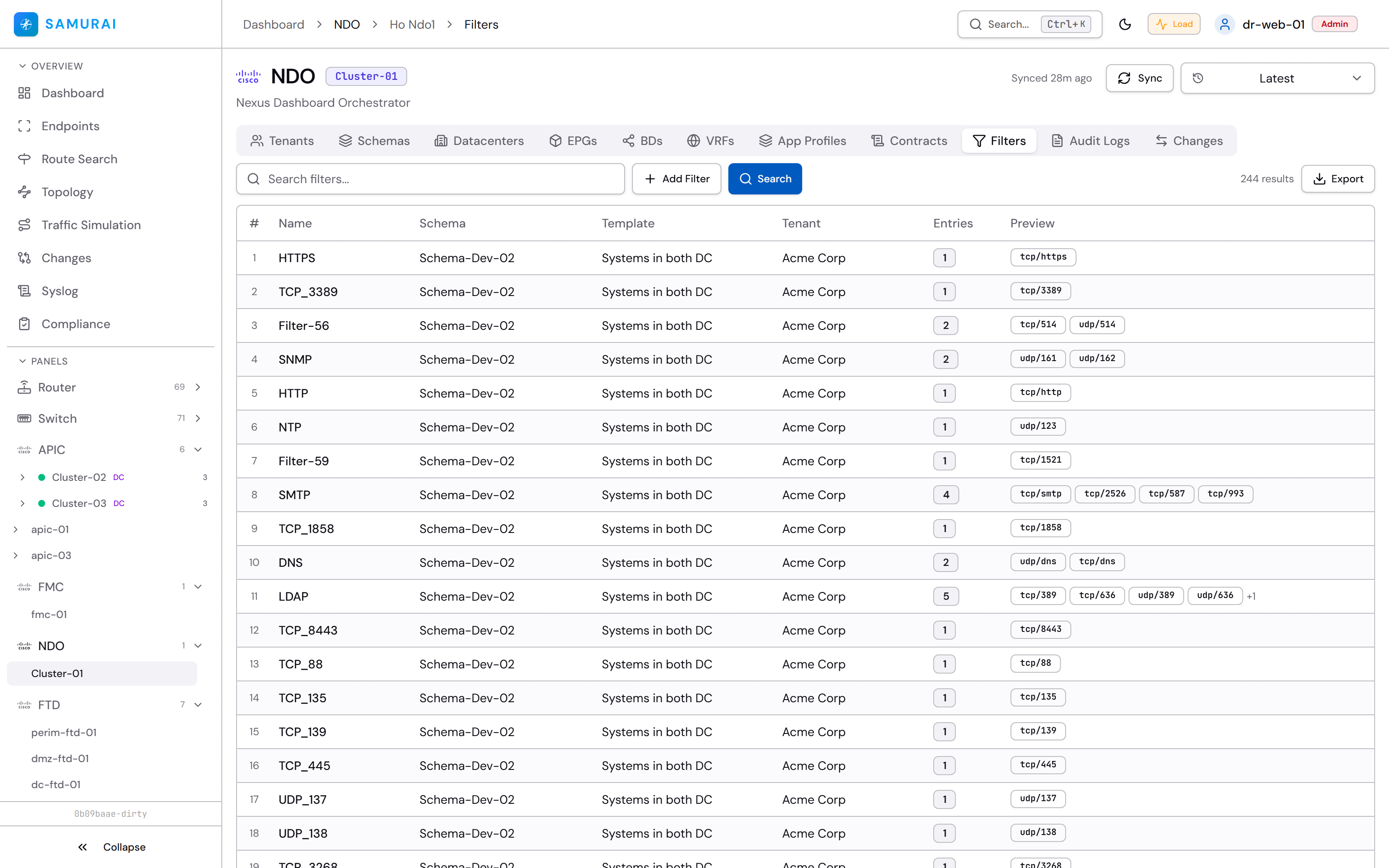
Task: Click the LDAP filter name
Action: pos(293,596)
